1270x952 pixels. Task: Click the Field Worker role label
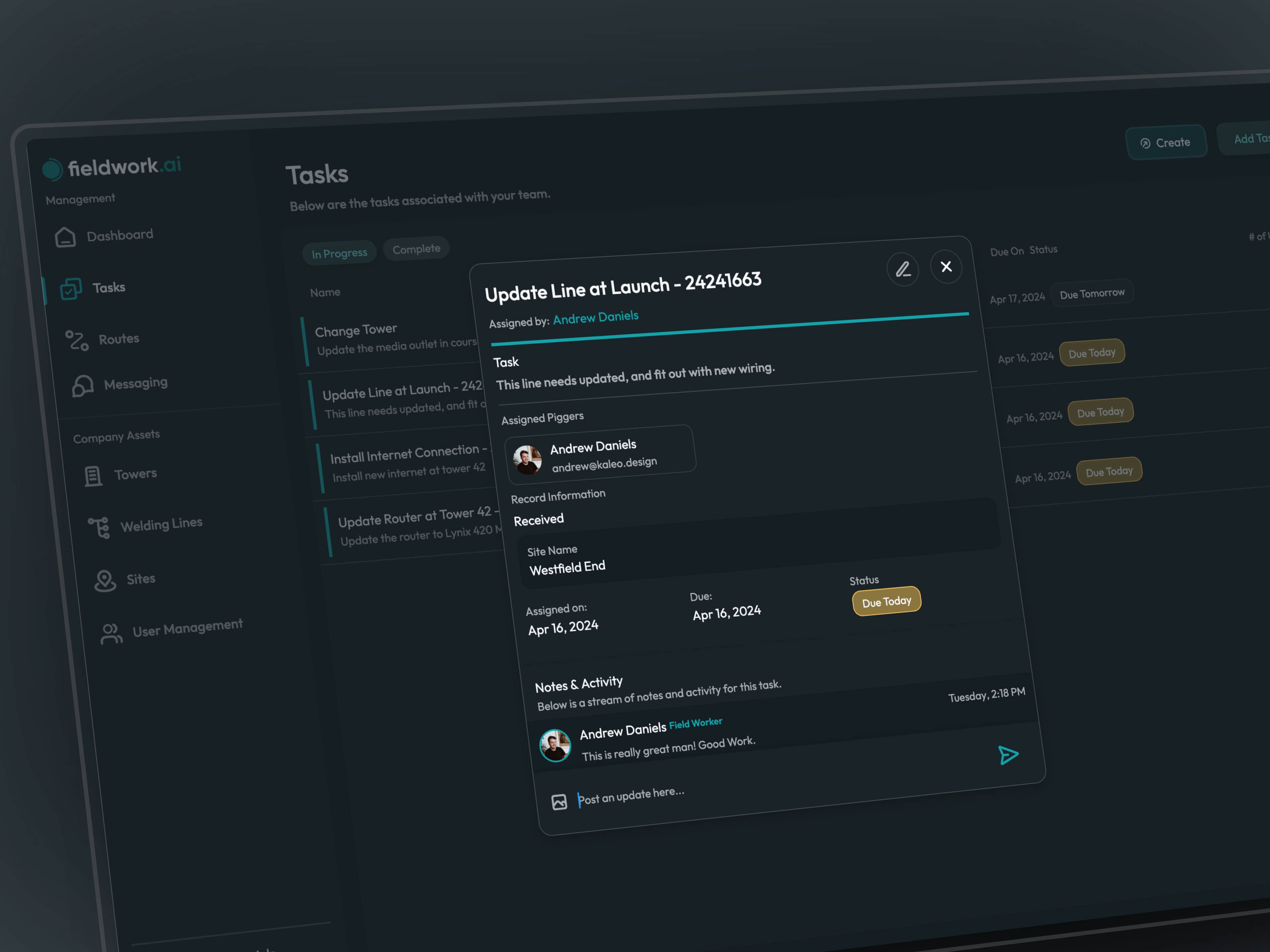pos(695,723)
